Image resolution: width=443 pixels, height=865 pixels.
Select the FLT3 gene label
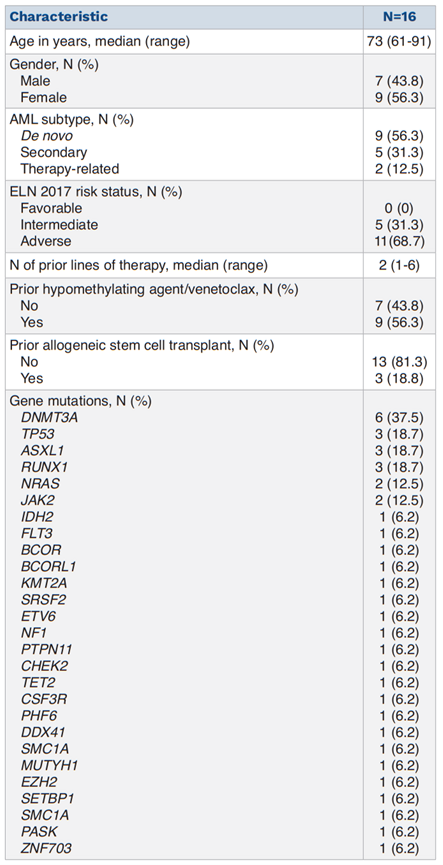tap(36, 535)
